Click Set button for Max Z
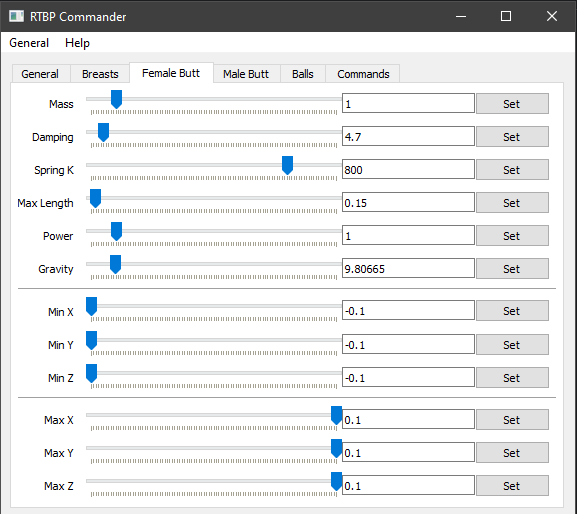The height and width of the screenshot is (514, 577). pos(512,486)
